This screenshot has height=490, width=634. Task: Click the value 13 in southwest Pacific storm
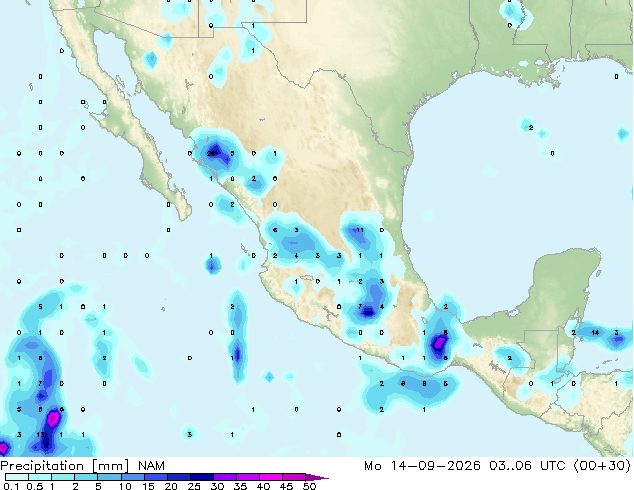click(40, 435)
